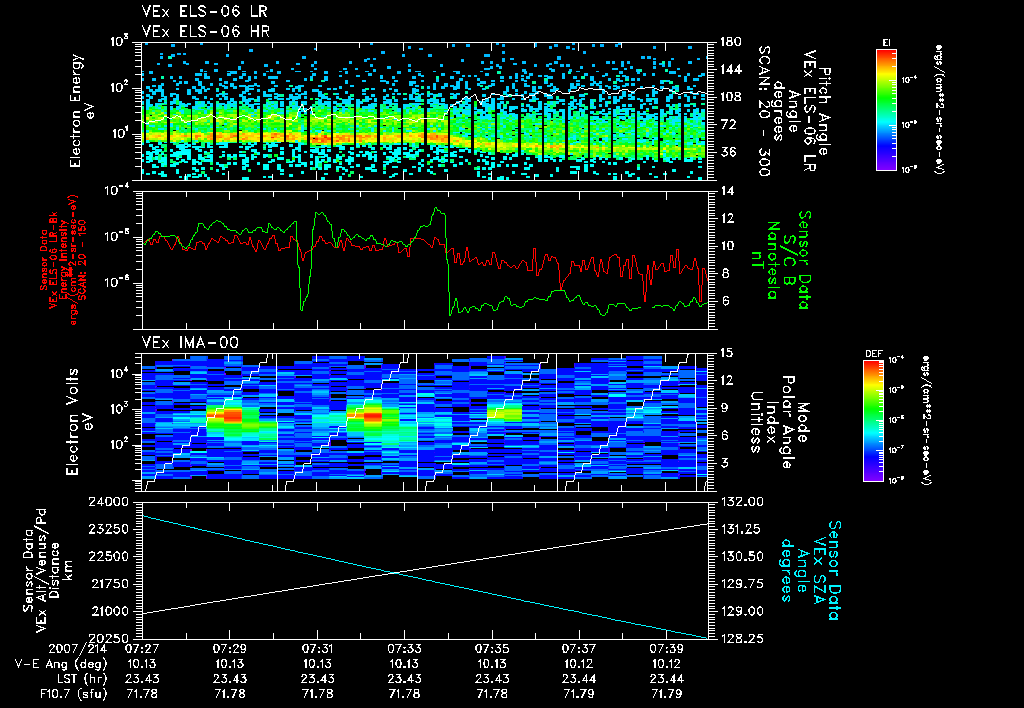This screenshot has height=708, width=1024.
Task: Click the '108' pitch angle axis value
Action: pos(731,97)
